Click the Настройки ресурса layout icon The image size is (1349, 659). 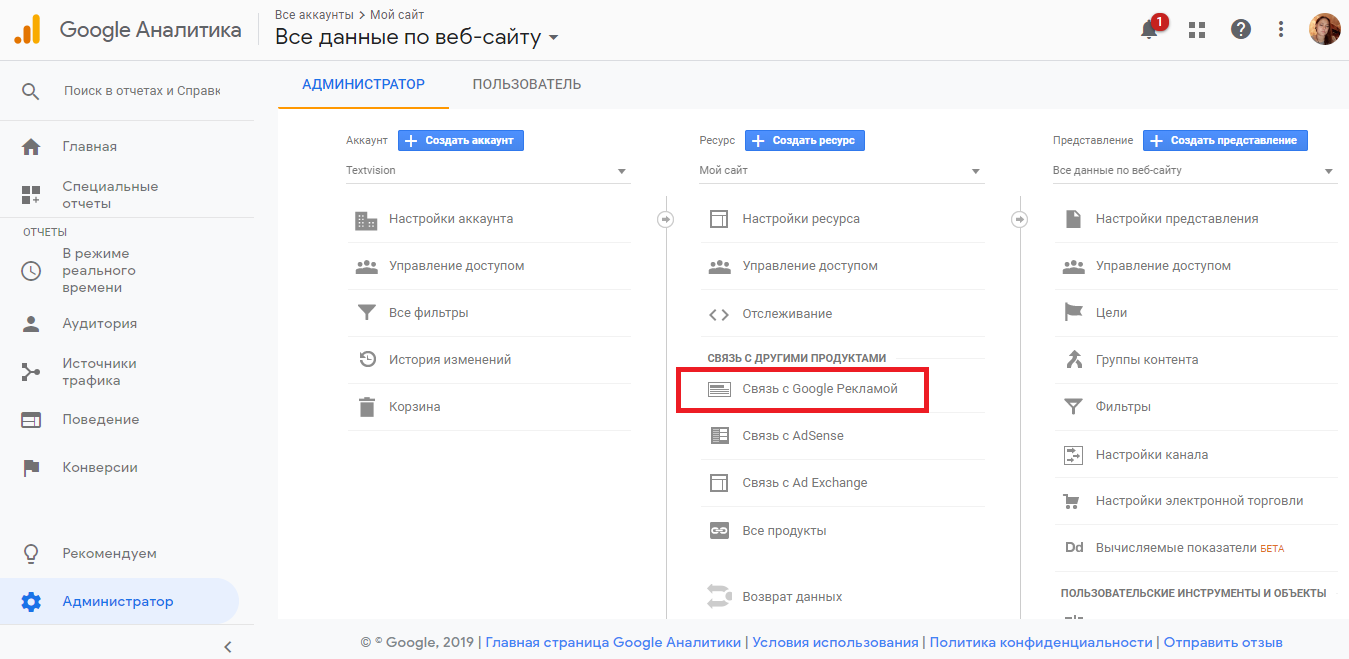(719, 219)
